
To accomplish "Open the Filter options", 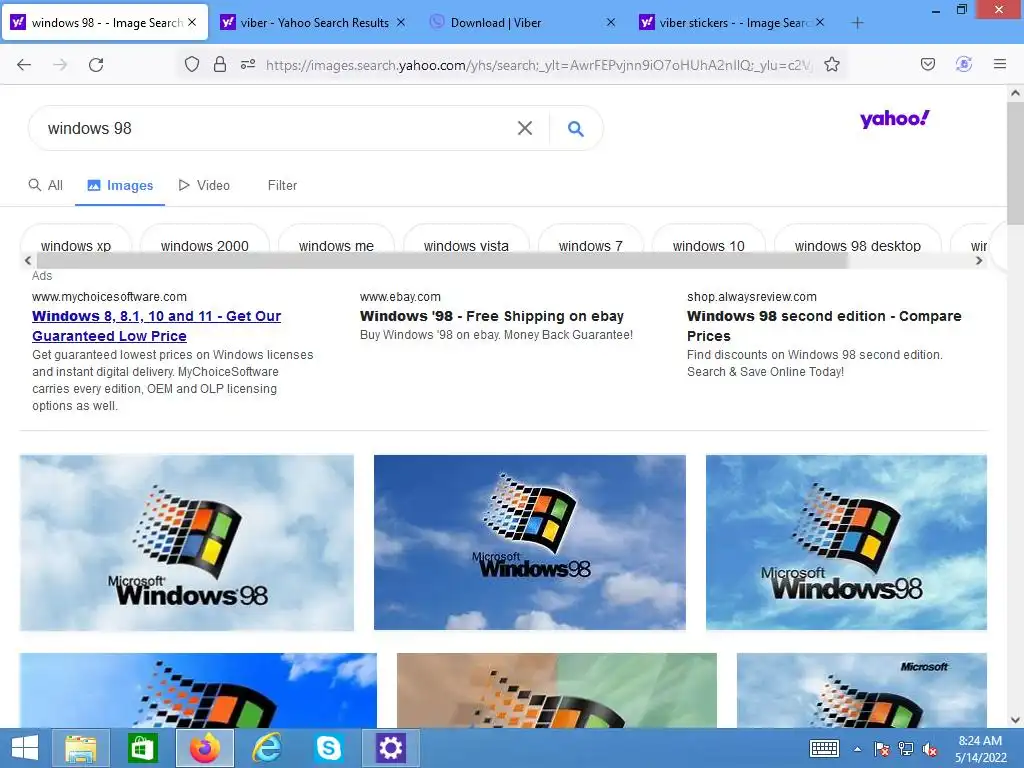I will 282,185.
